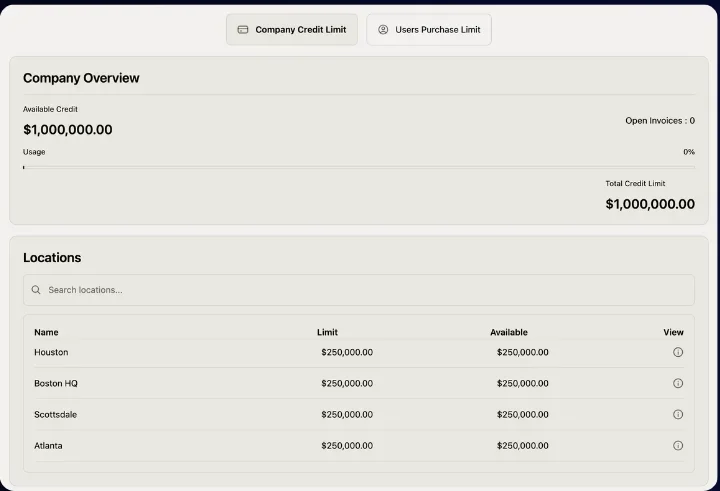Click the Available column header
This screenshot has width=720, height=491.
point(509,332)
